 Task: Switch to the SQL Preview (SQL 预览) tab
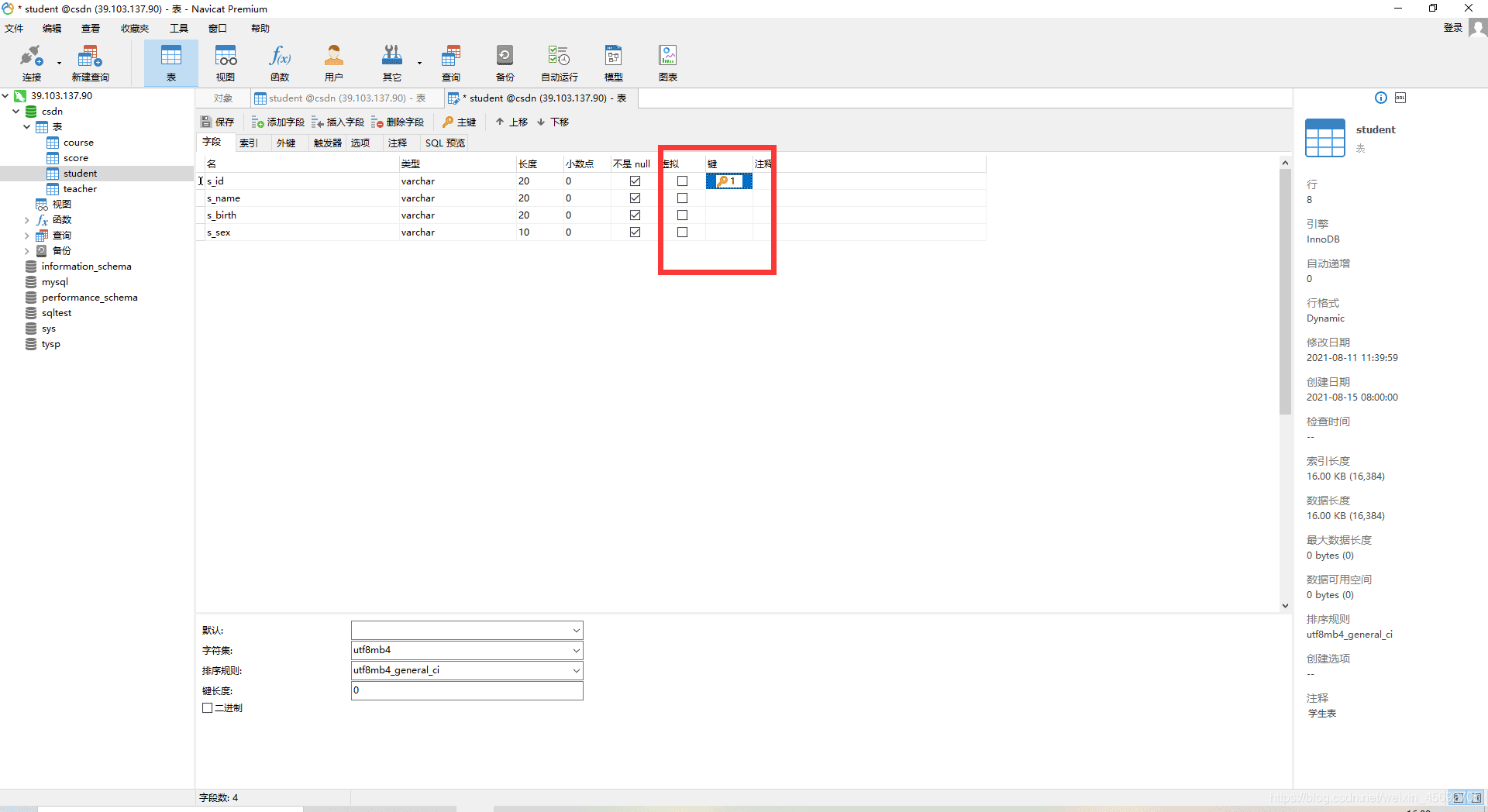[x=445, y=143]
